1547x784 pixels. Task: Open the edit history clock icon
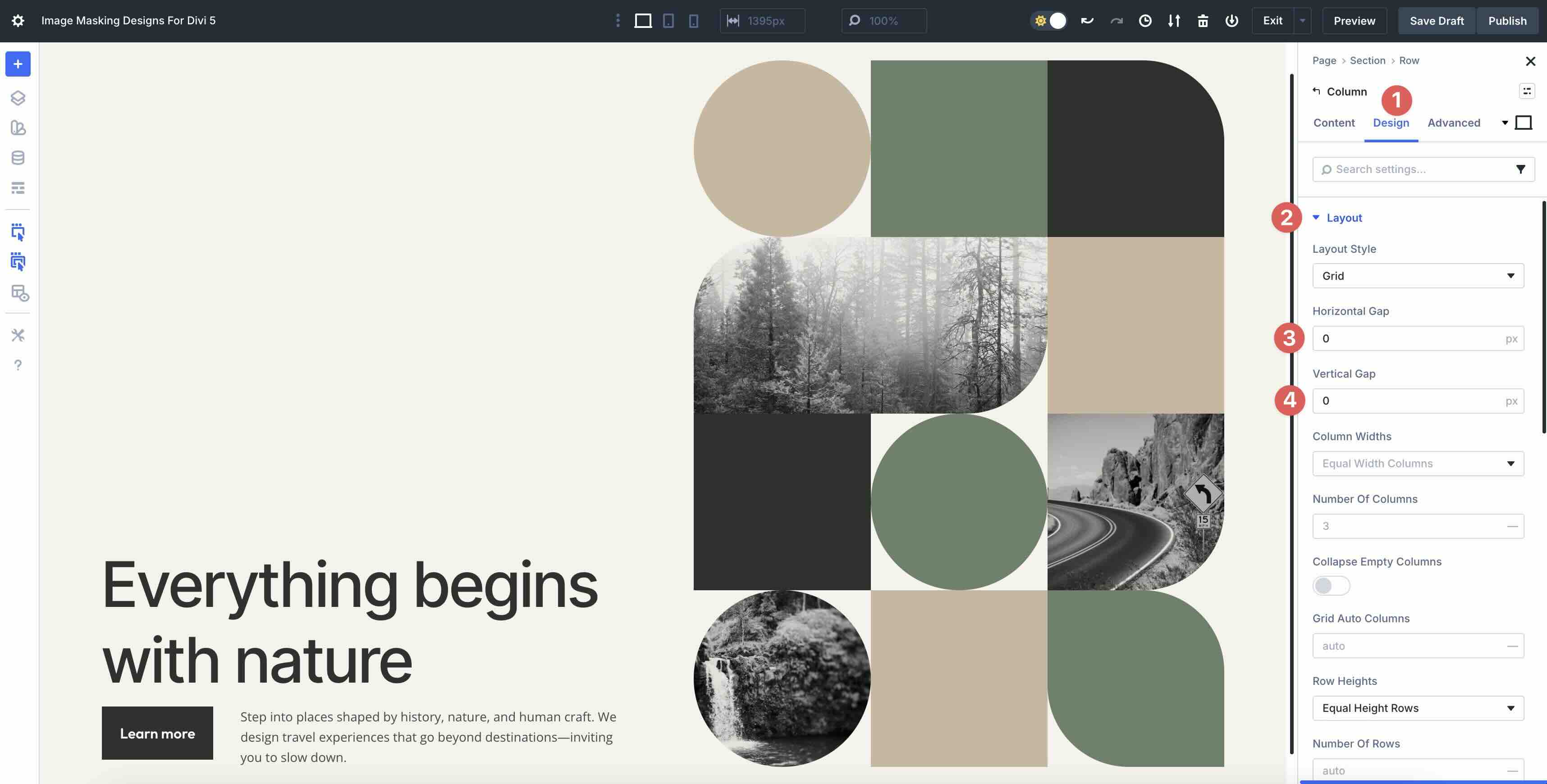[x=1145, y=20]
